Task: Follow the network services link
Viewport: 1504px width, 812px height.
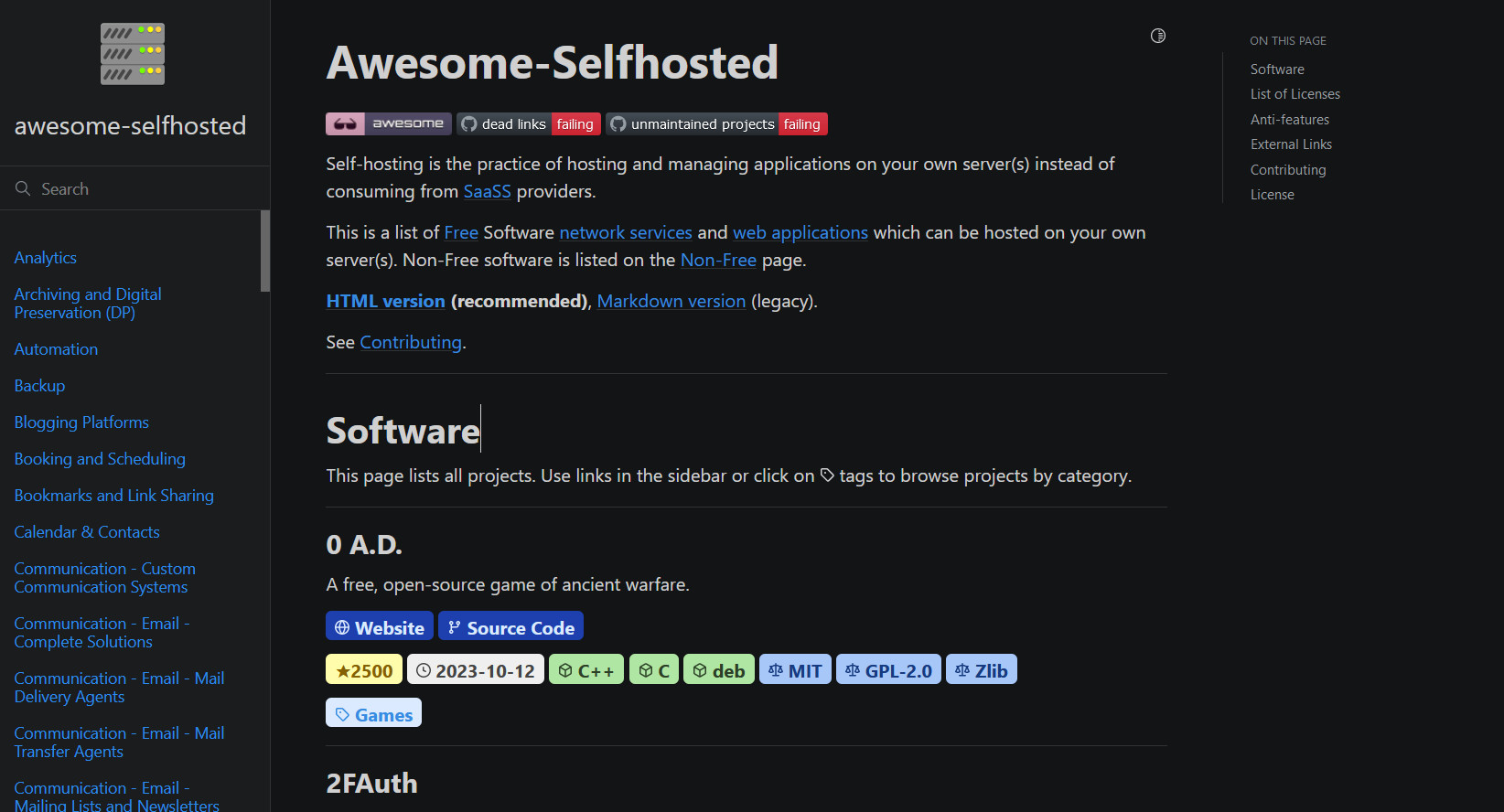Action: [626, 232]
